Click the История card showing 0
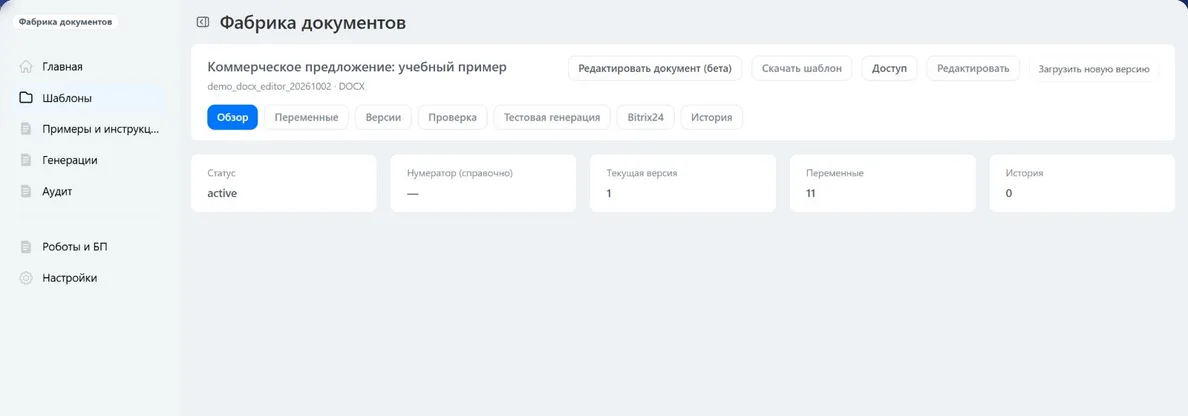Screen dimensions: 1188x416 [1082, 183]
